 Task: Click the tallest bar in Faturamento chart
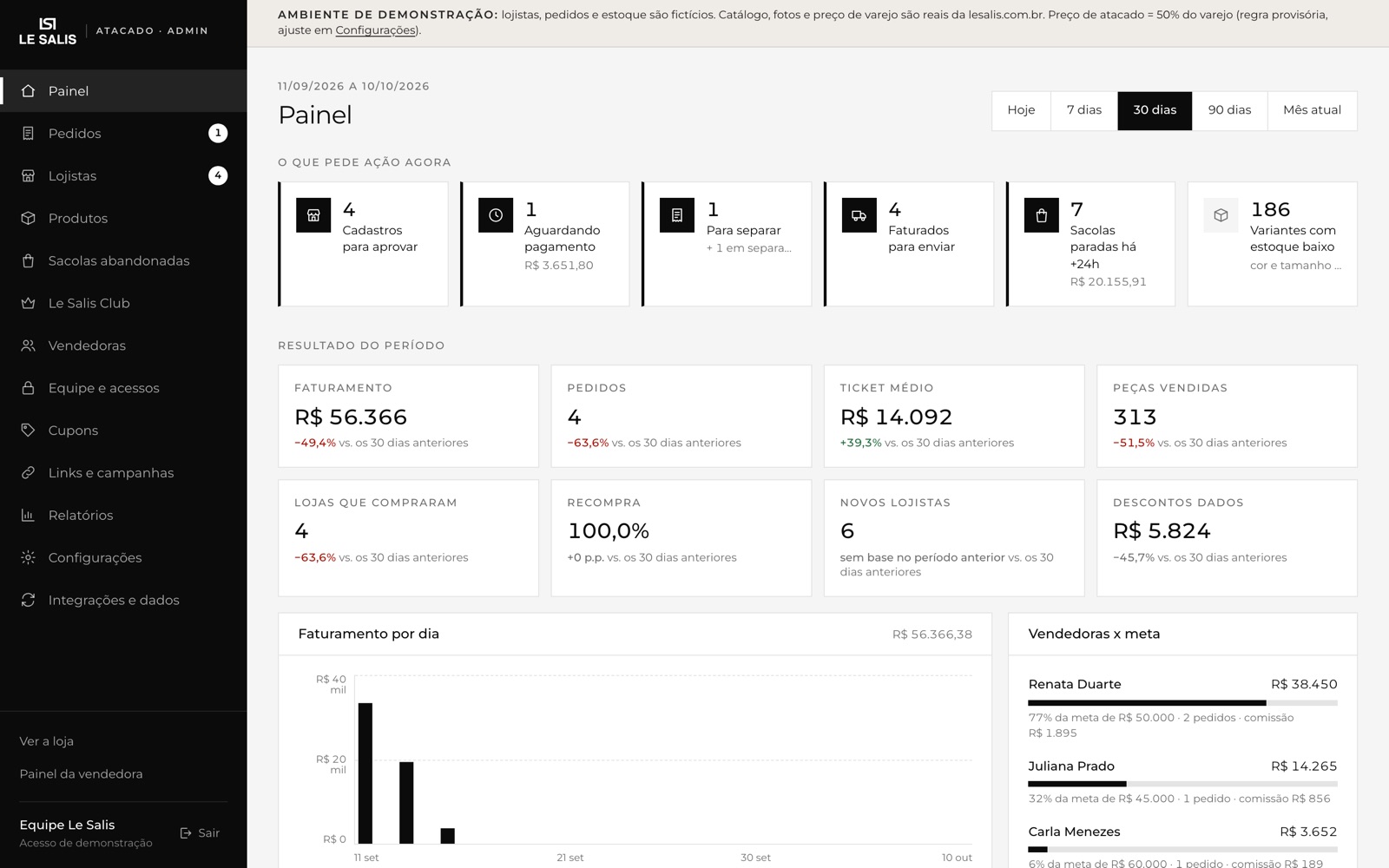point(365,773)
